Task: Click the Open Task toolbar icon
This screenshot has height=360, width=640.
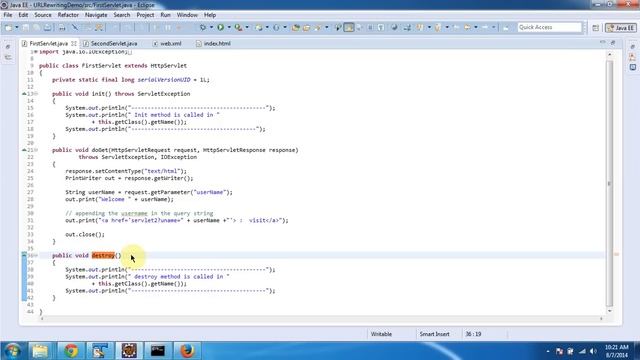Action: coord(306,27)
